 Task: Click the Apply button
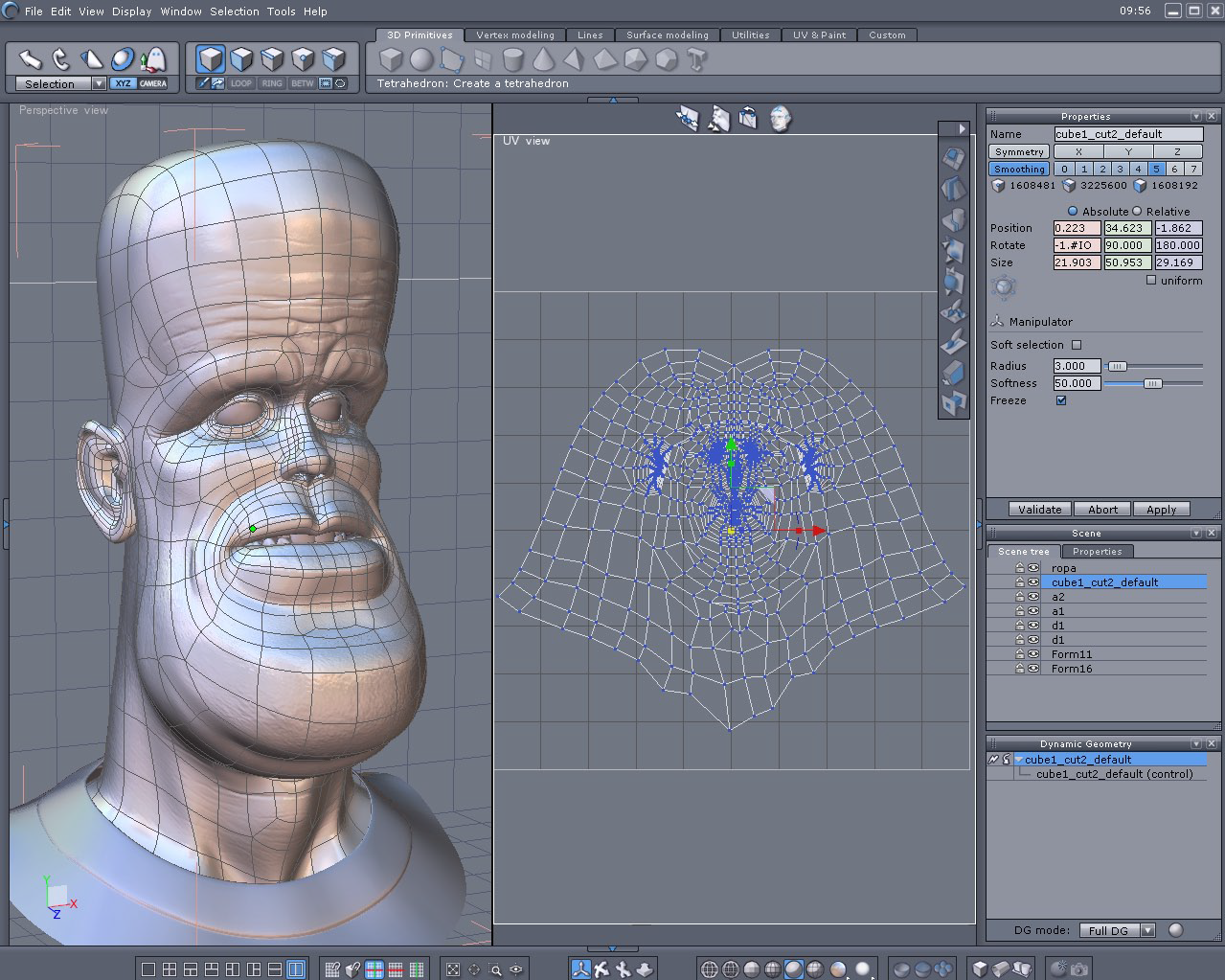click(1162, 510)
